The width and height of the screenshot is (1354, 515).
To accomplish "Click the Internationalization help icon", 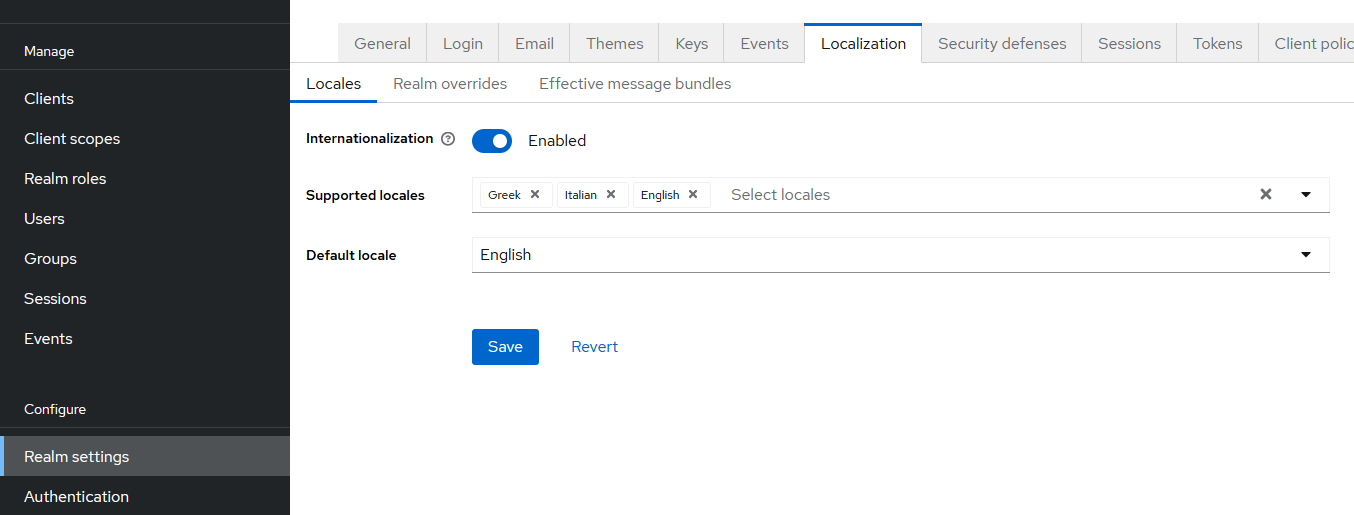I will [448, 139].
